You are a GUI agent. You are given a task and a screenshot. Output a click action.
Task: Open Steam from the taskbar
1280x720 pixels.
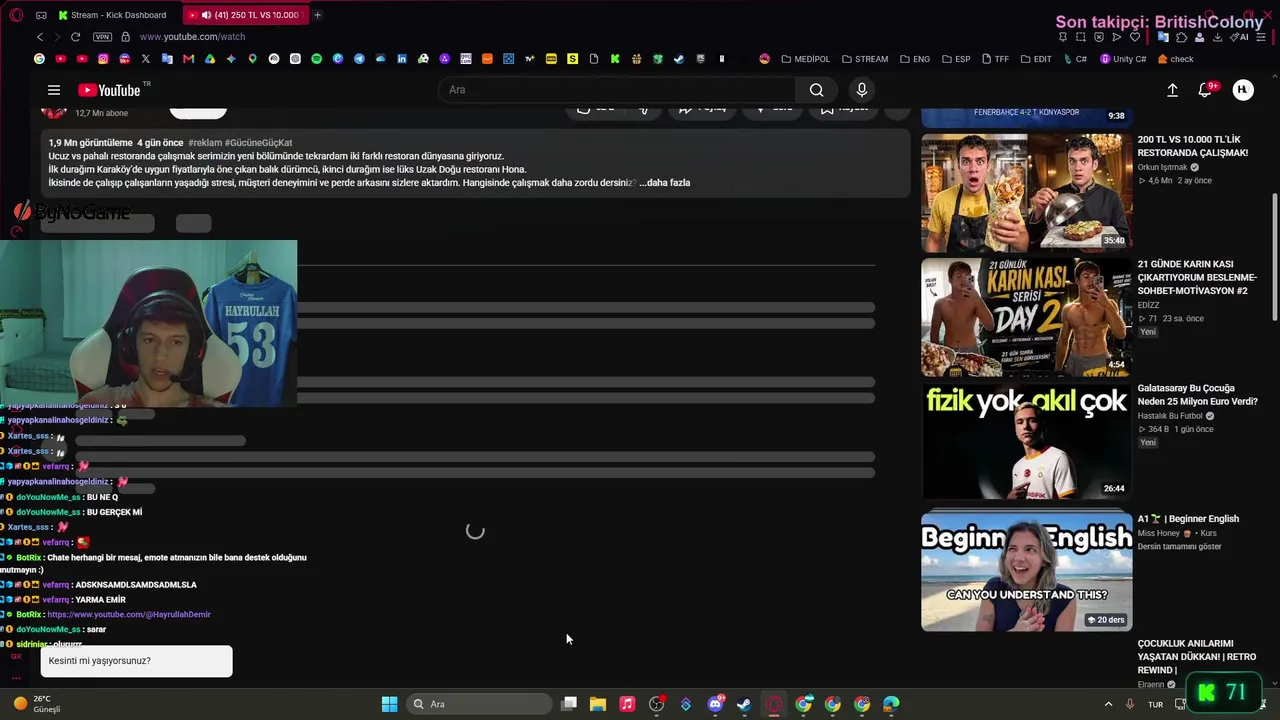(x=744, y=704)
